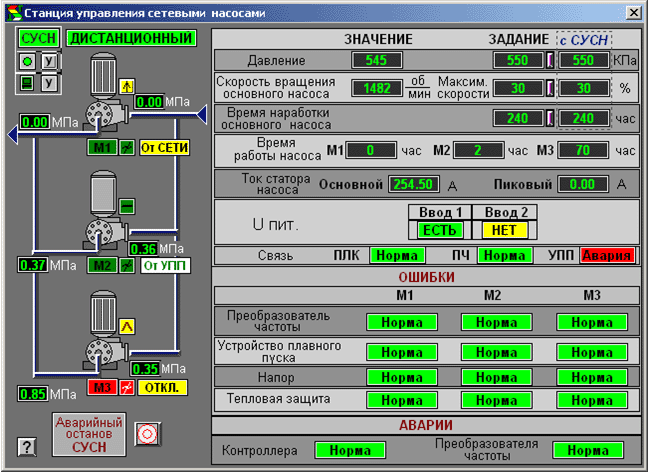Click the У button beside computer icon
Screen dimensions: 650x473
(x=50, y=83)
